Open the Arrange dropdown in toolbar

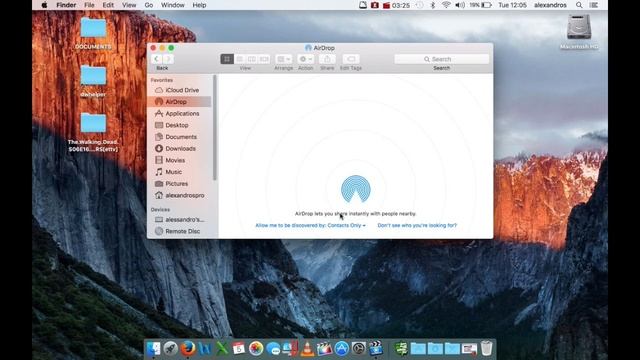(x=283, y=59)
